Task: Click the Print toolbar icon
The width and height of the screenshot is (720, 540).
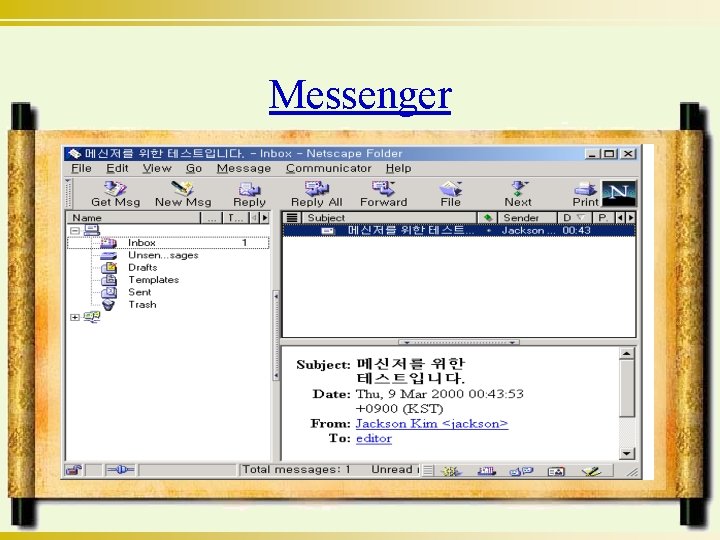Action: click(585, 194)
